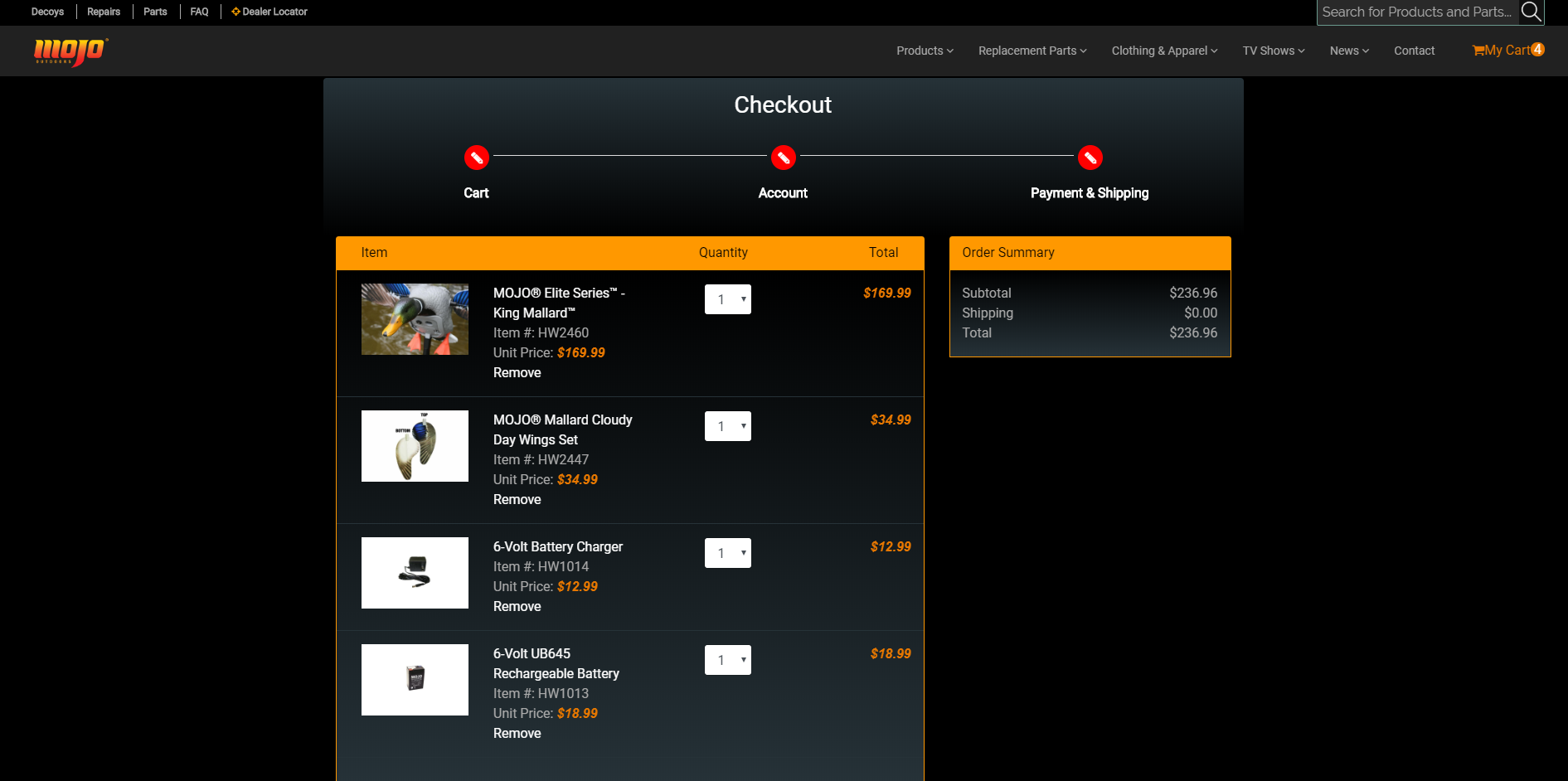Open the MOJO Elite Series King Mallard product
This screenshot has height=781, width=1568.
[560, 303]
